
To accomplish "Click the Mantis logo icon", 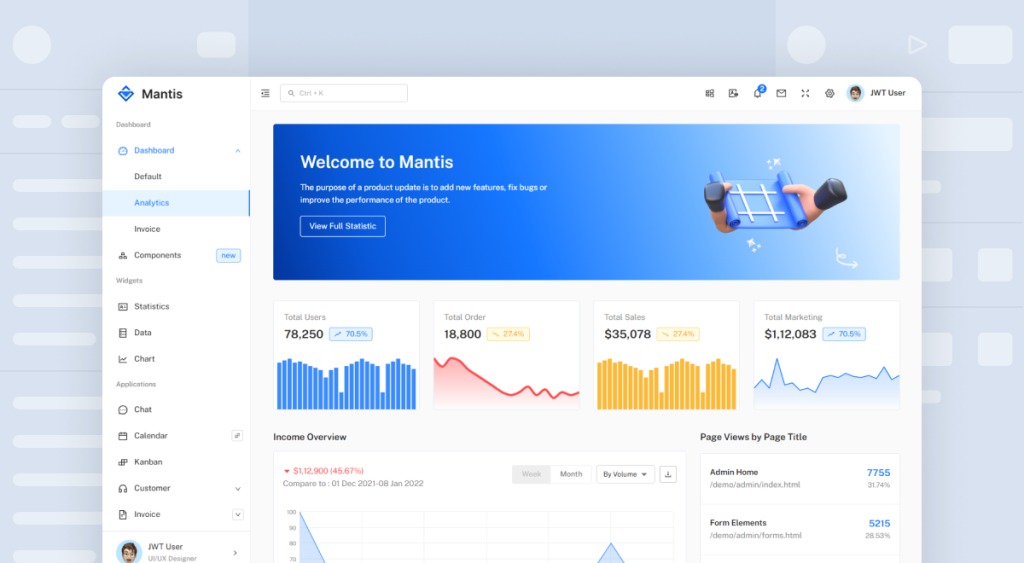I will pos(125,93).
